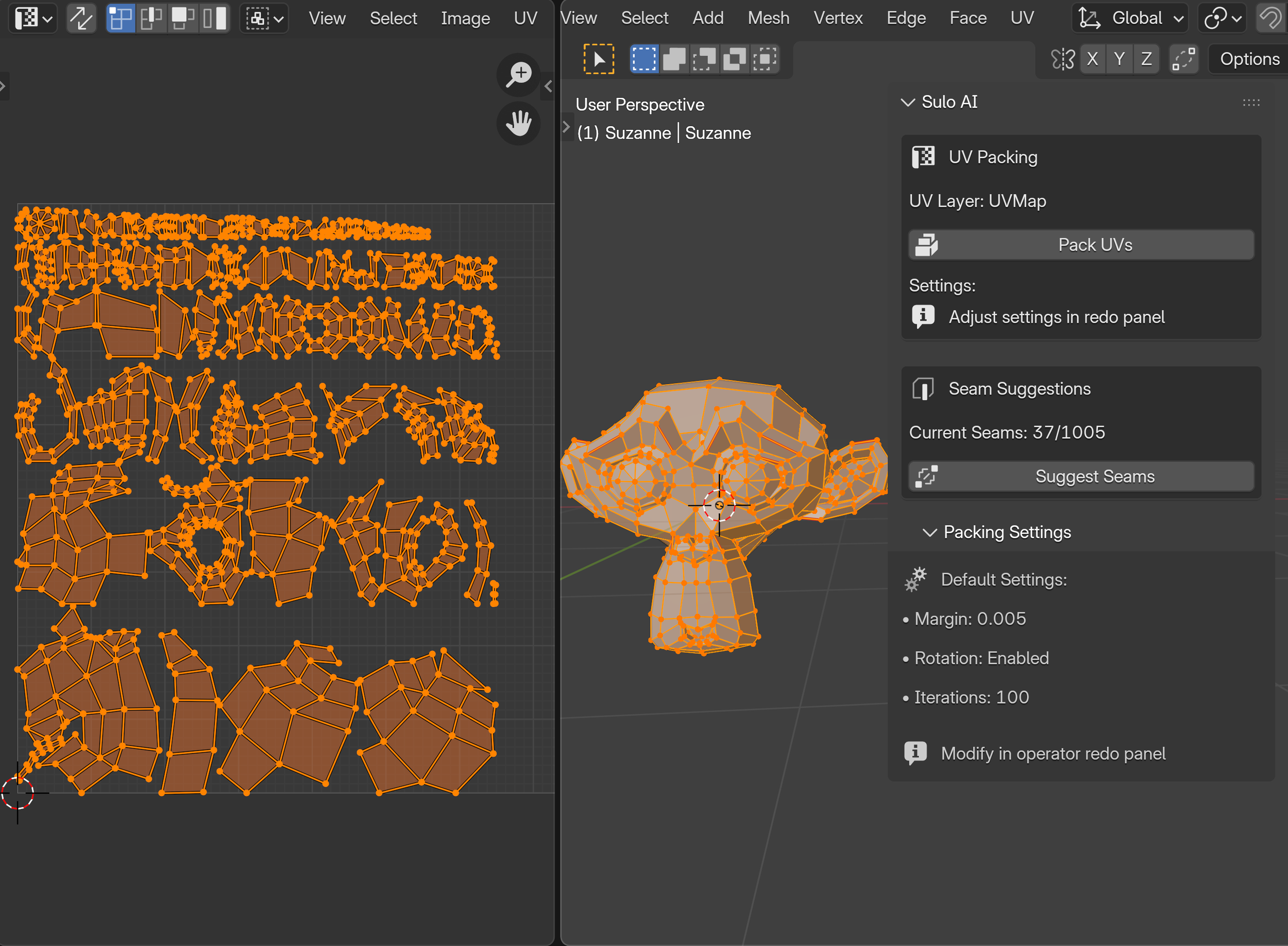Toggle UV sync selection
This screenshot has height=946, width=1288.
pos(81,19)
